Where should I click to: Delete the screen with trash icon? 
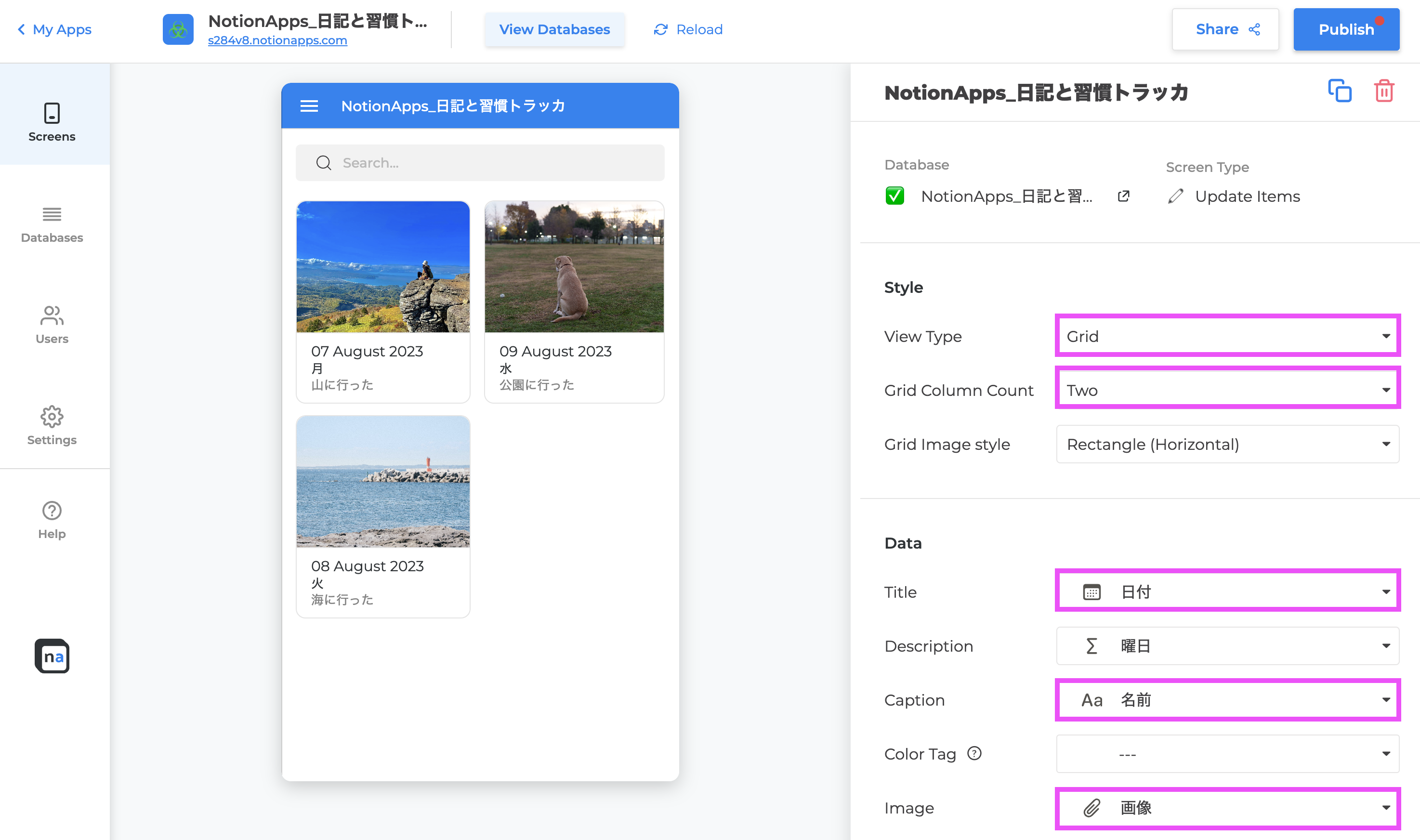(1384, 91)
